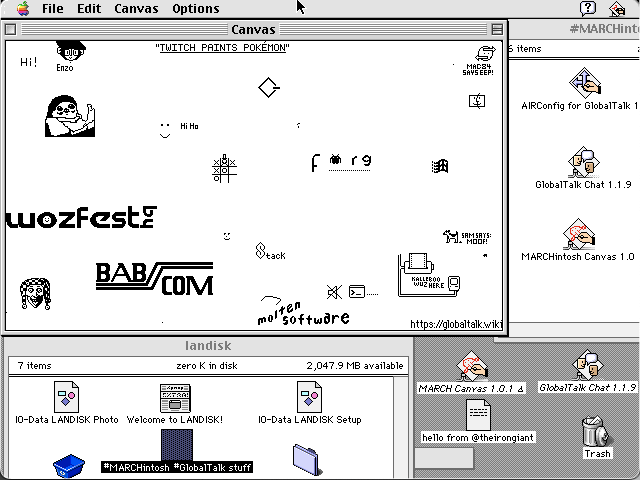Image resolution: width=640 pixels, height=480 pixels.
Task: Select the IO-Data LANDISK Setup icon
Action: (310, 396)
